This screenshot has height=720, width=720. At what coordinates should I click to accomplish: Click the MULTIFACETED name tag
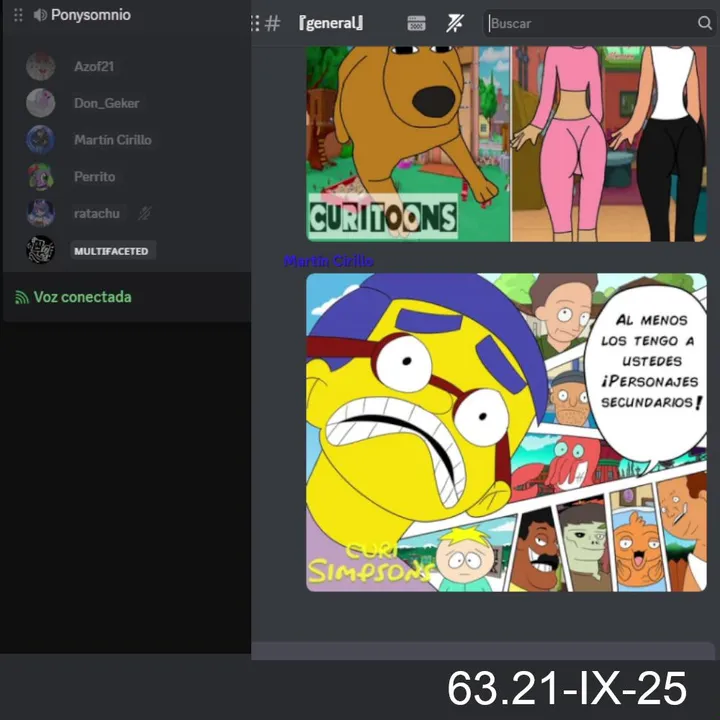pos(112,251)
